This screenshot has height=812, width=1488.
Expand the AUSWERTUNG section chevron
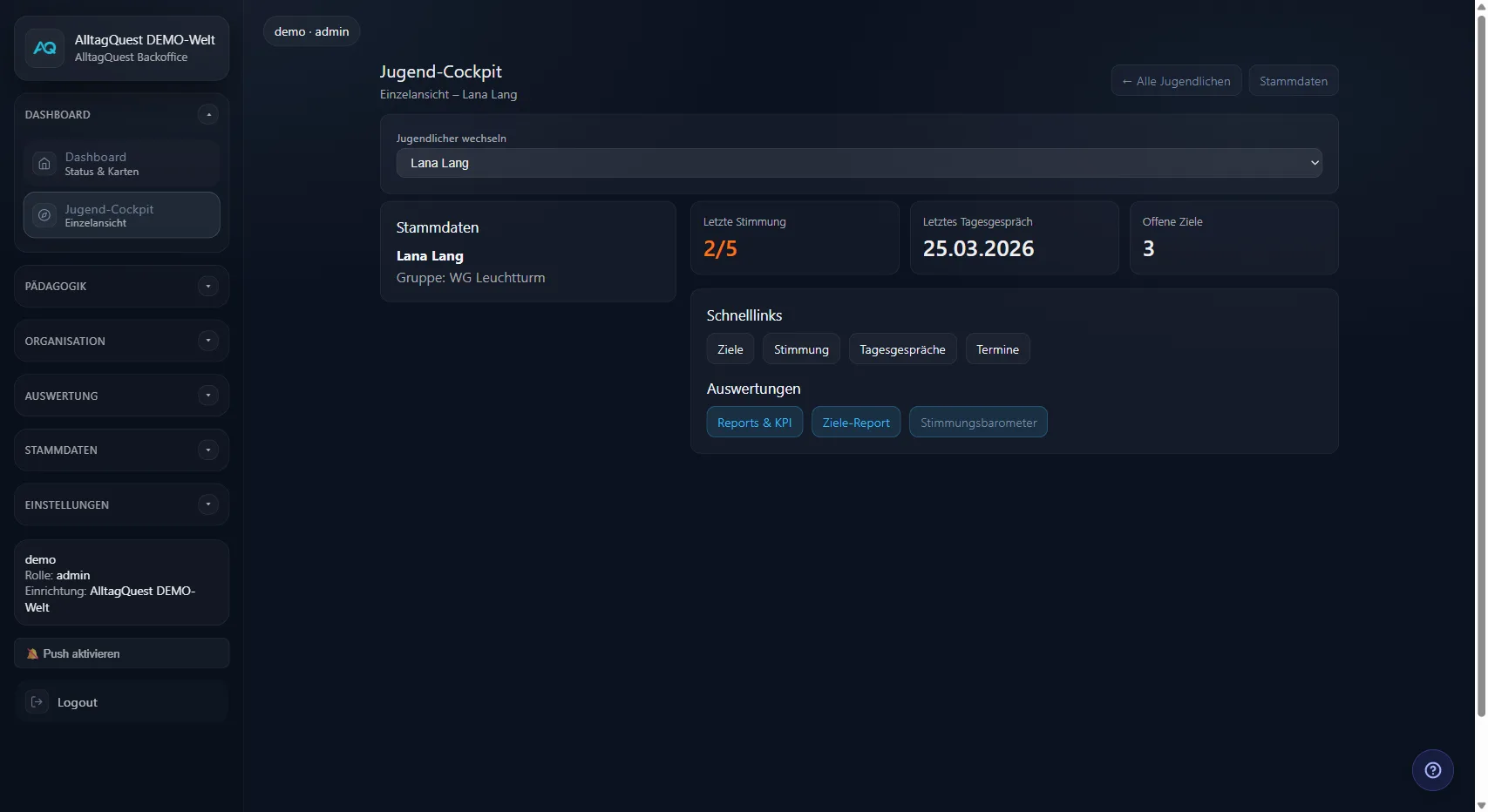207,396
